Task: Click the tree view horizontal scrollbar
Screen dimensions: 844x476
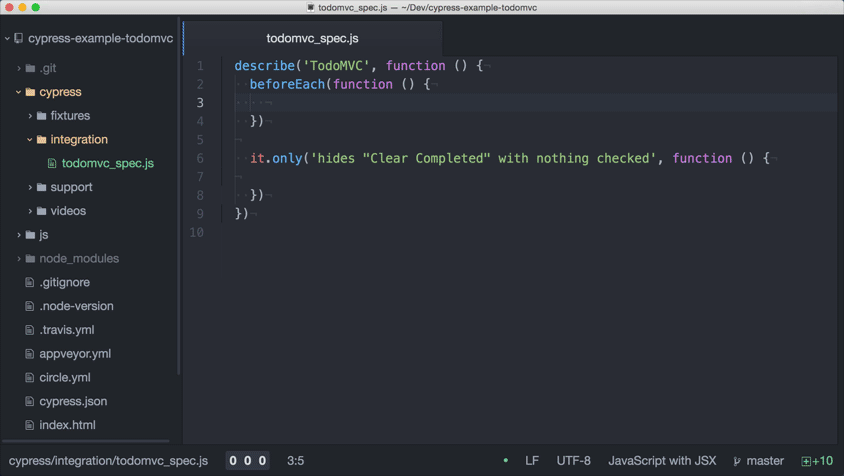Action: pos(86,441)
